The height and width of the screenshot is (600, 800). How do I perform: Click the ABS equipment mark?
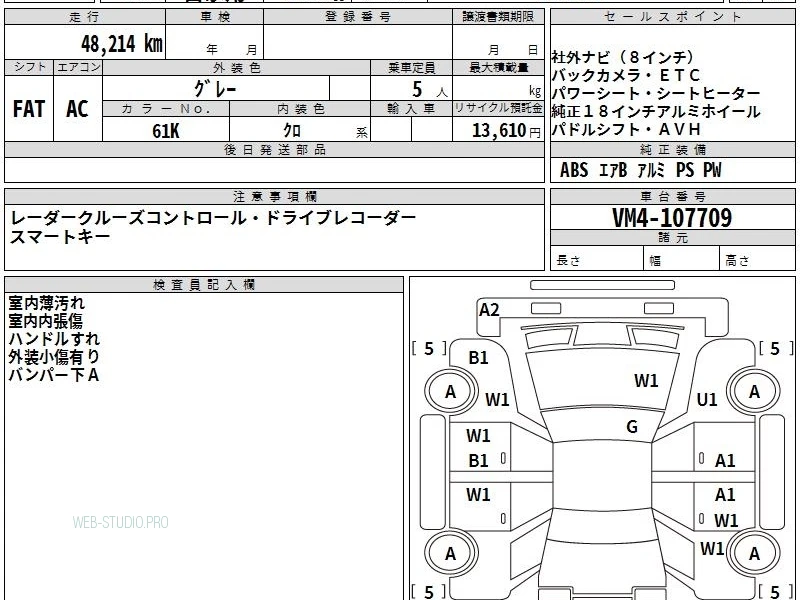click(574, 170)
